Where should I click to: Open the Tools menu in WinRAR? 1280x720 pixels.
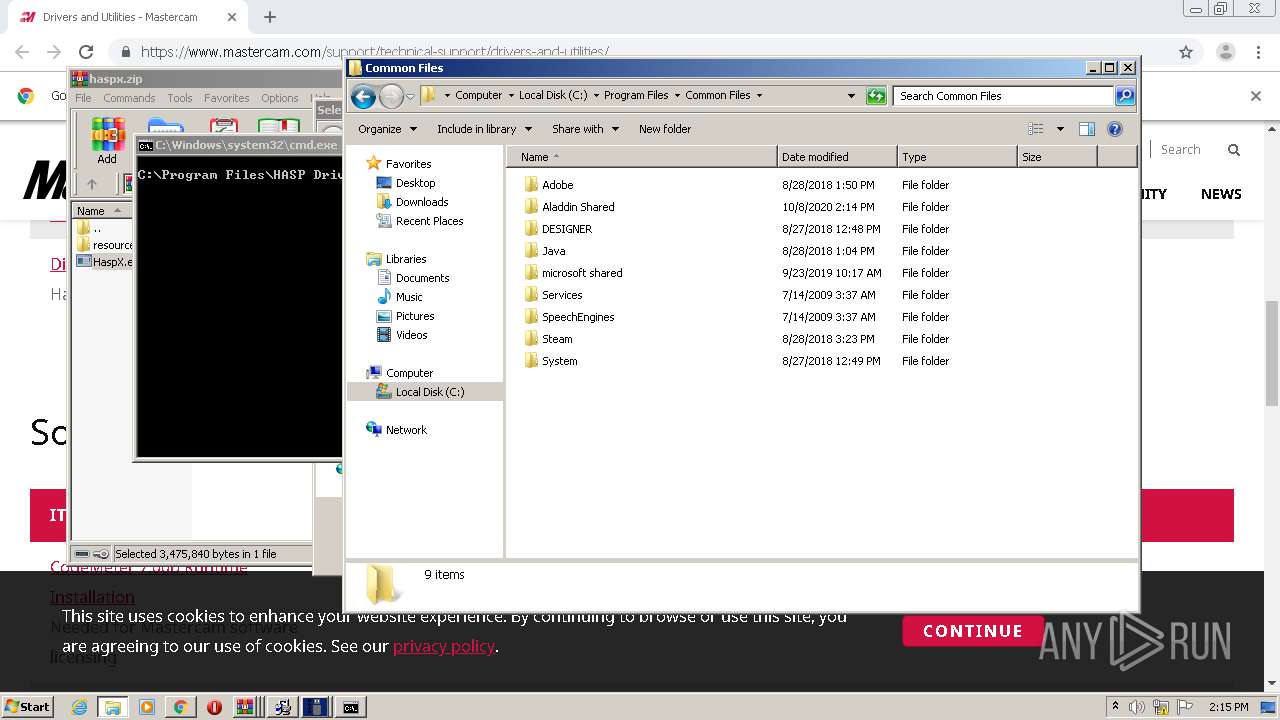[x=180, y=98]
